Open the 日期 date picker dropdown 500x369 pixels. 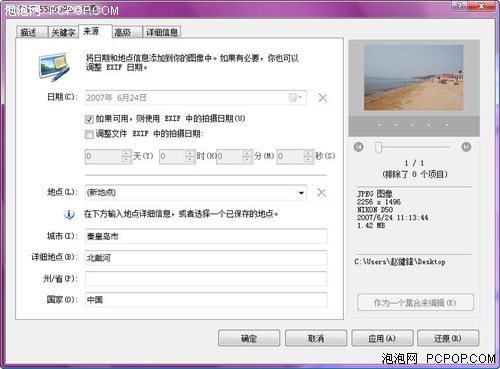(x=296, y=97)
